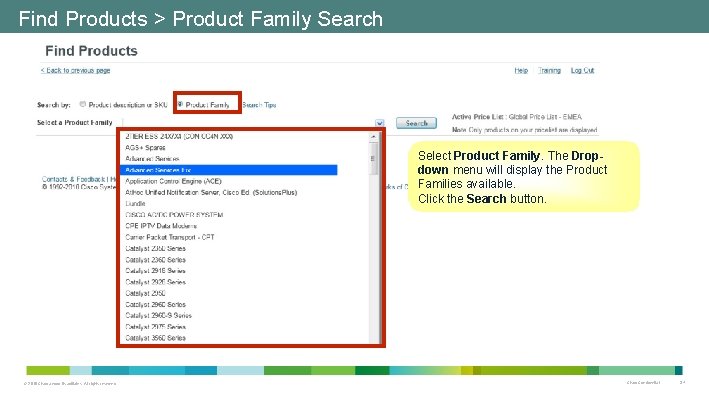This screenshot has width=709, height=394.
Task: Select the Product Family radio button
Action: [180, 104]
